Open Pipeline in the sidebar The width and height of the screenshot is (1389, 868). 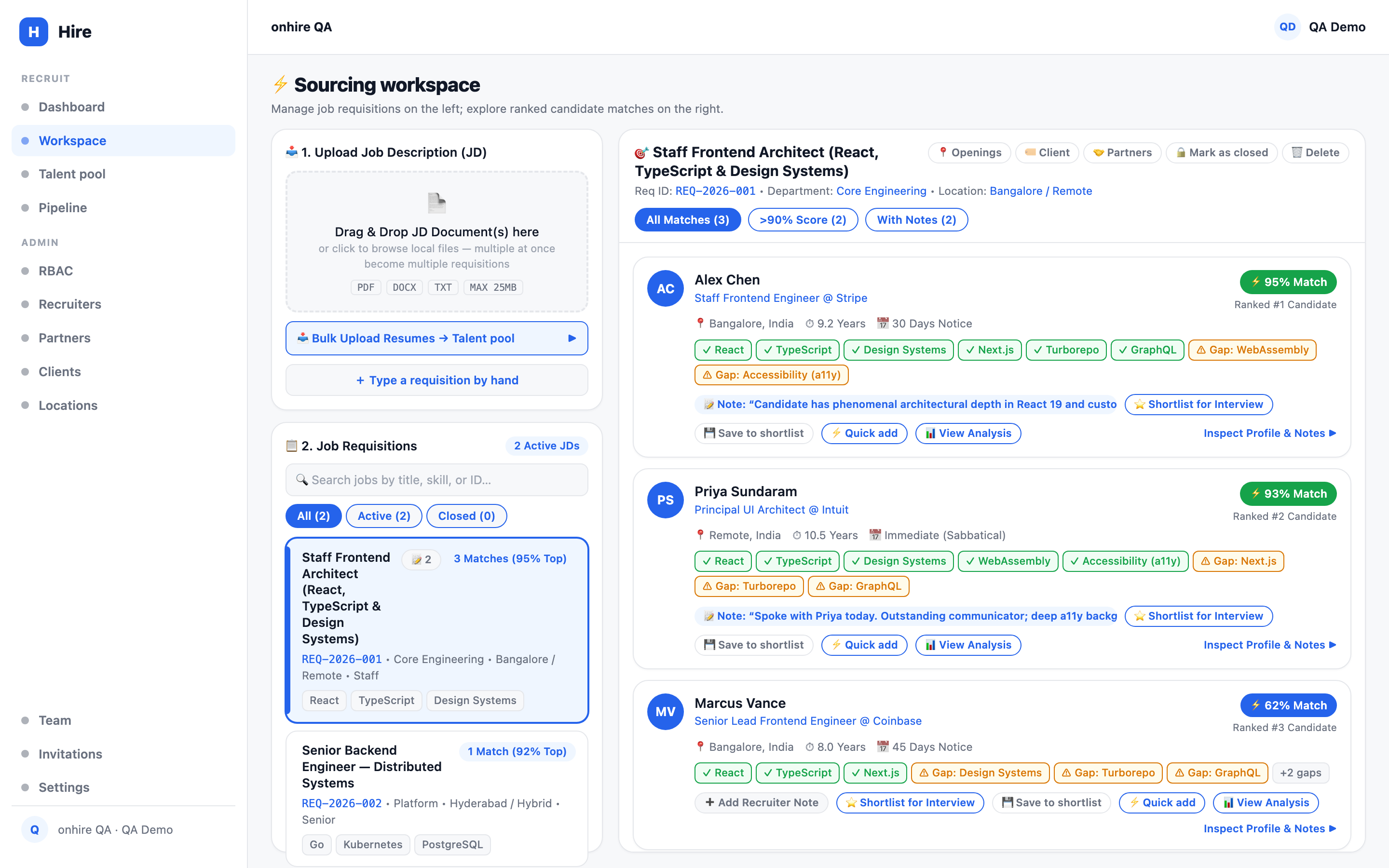[x=123, y=207]
